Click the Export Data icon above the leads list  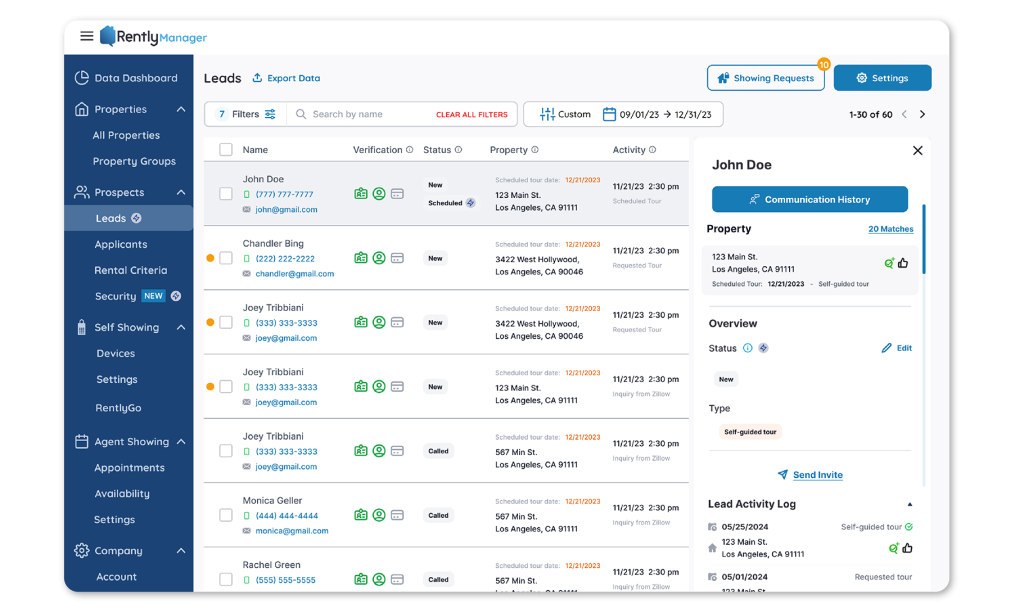point(258,78)
